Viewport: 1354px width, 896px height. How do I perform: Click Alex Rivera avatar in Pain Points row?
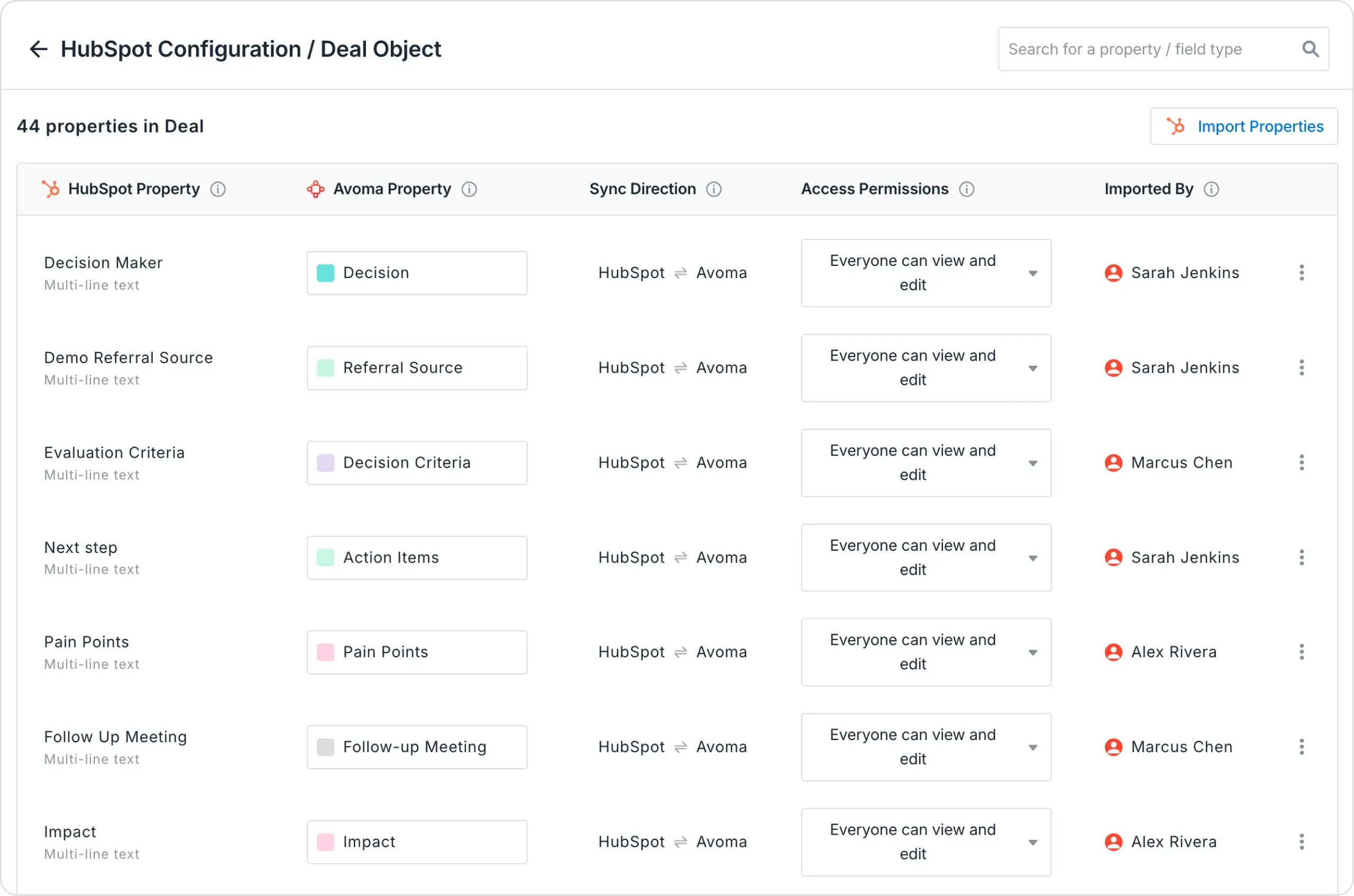coord(1113,652)
